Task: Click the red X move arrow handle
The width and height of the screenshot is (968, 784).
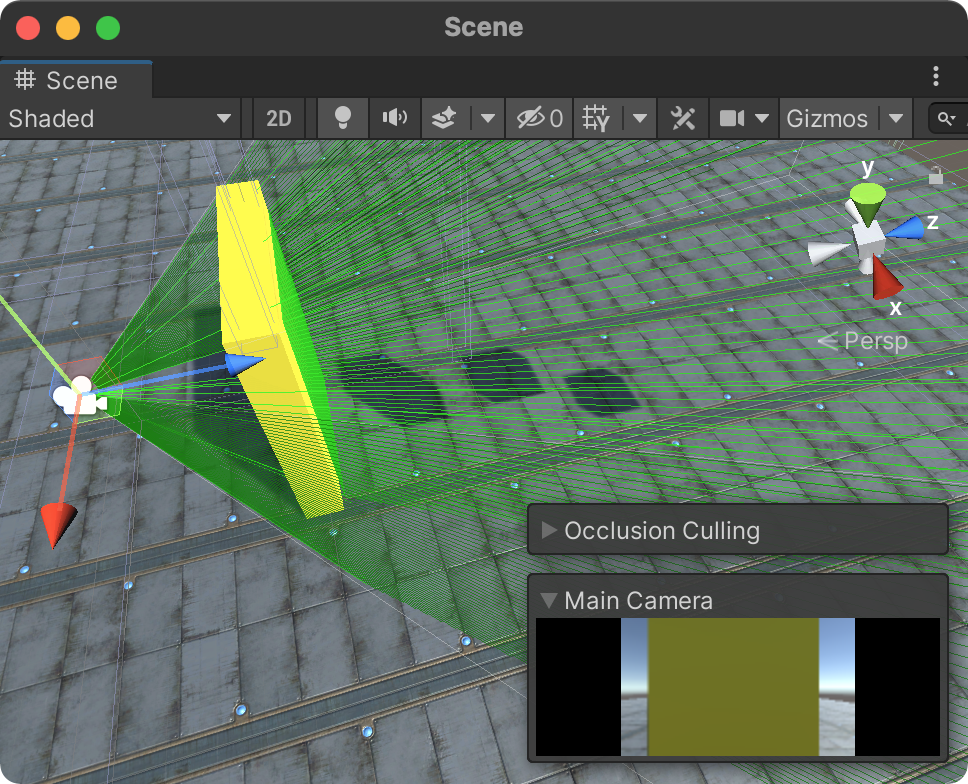Action: [57, 525]
